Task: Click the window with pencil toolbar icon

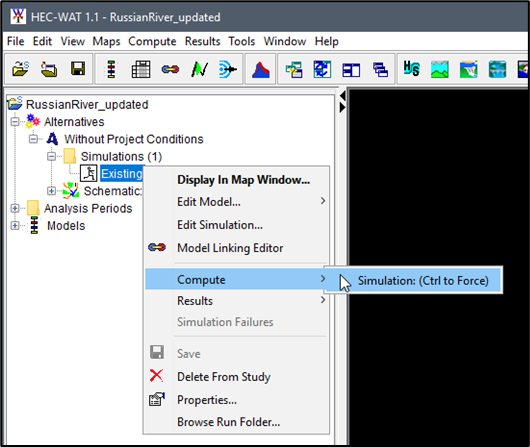Action: click(293, 69)
